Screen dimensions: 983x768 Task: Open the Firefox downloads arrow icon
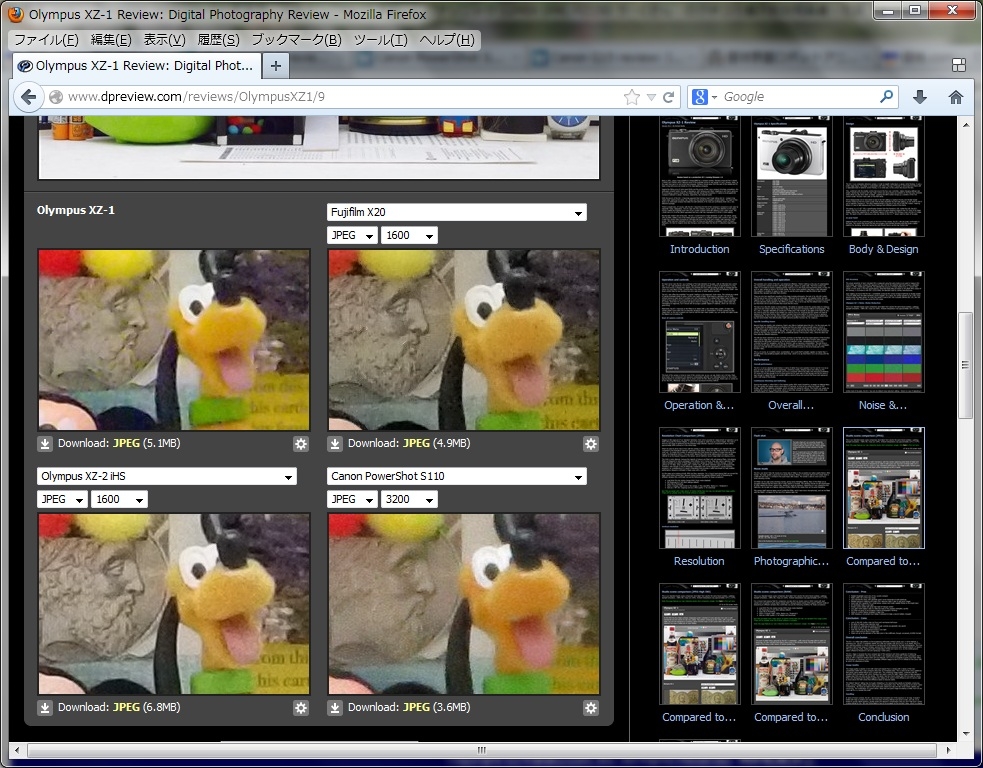[x=920, y=97]
